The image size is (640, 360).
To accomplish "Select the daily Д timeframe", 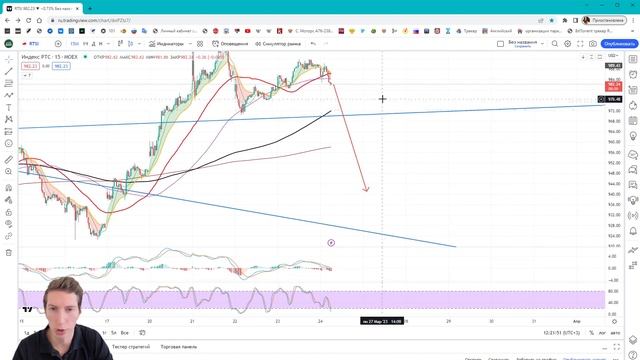I will coord(93,44).
